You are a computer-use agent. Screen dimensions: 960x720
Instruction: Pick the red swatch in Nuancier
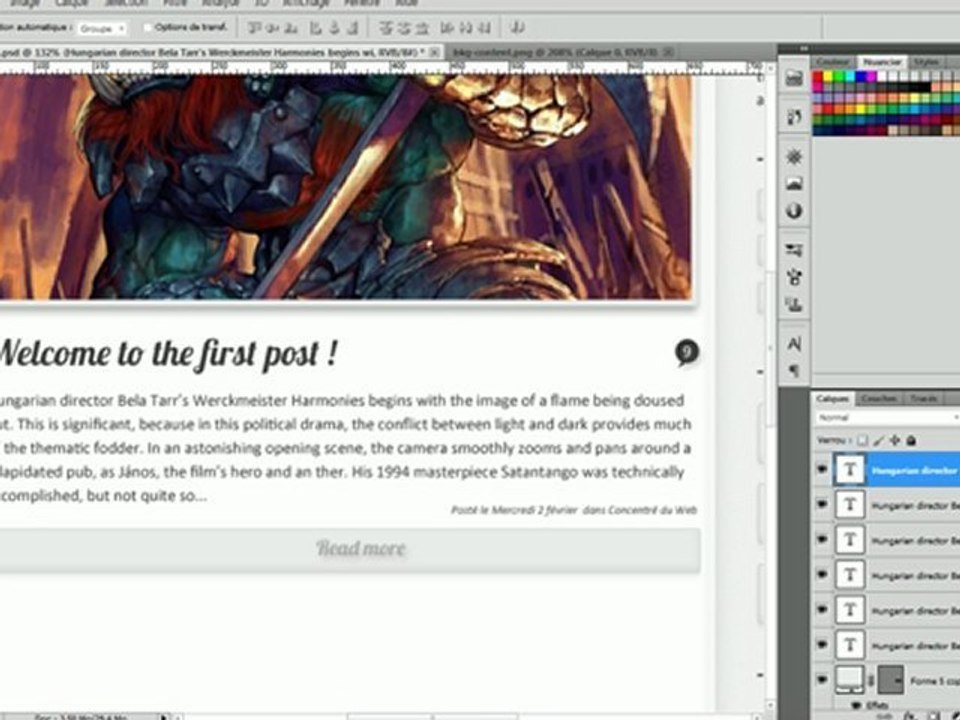coord(817,77)
